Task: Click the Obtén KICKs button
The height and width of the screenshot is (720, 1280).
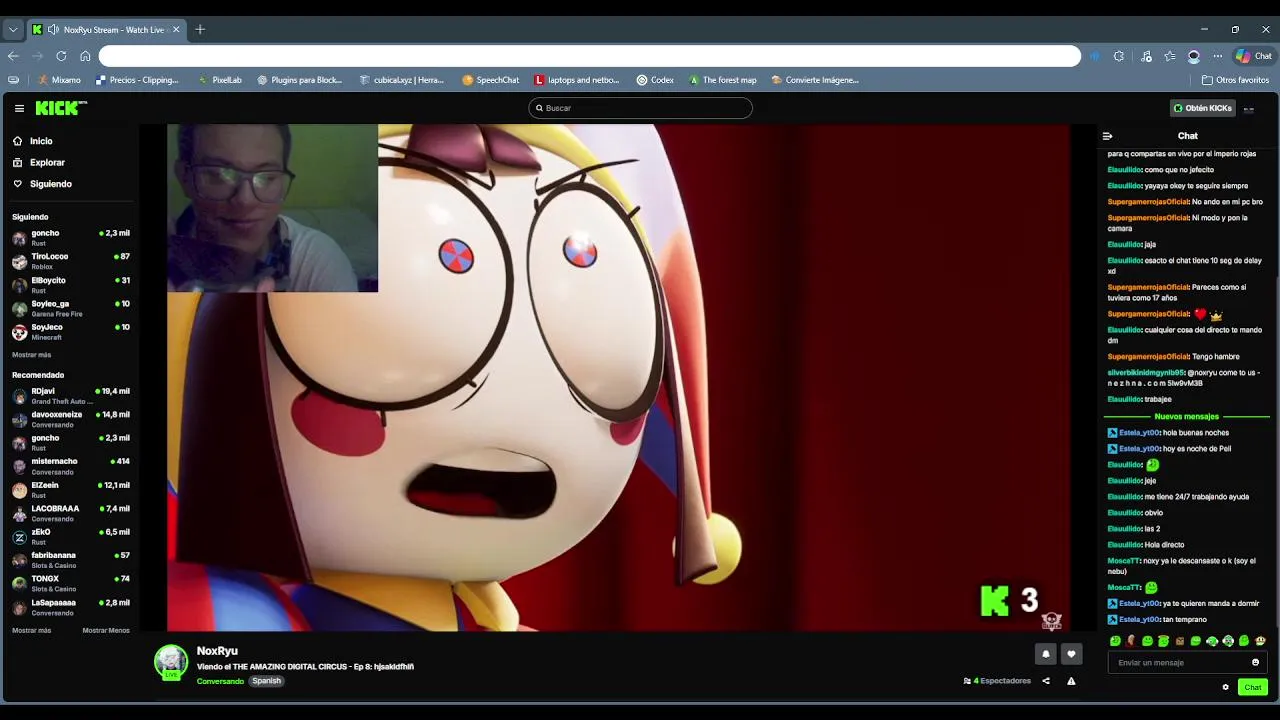Action: pos(1203,108)
